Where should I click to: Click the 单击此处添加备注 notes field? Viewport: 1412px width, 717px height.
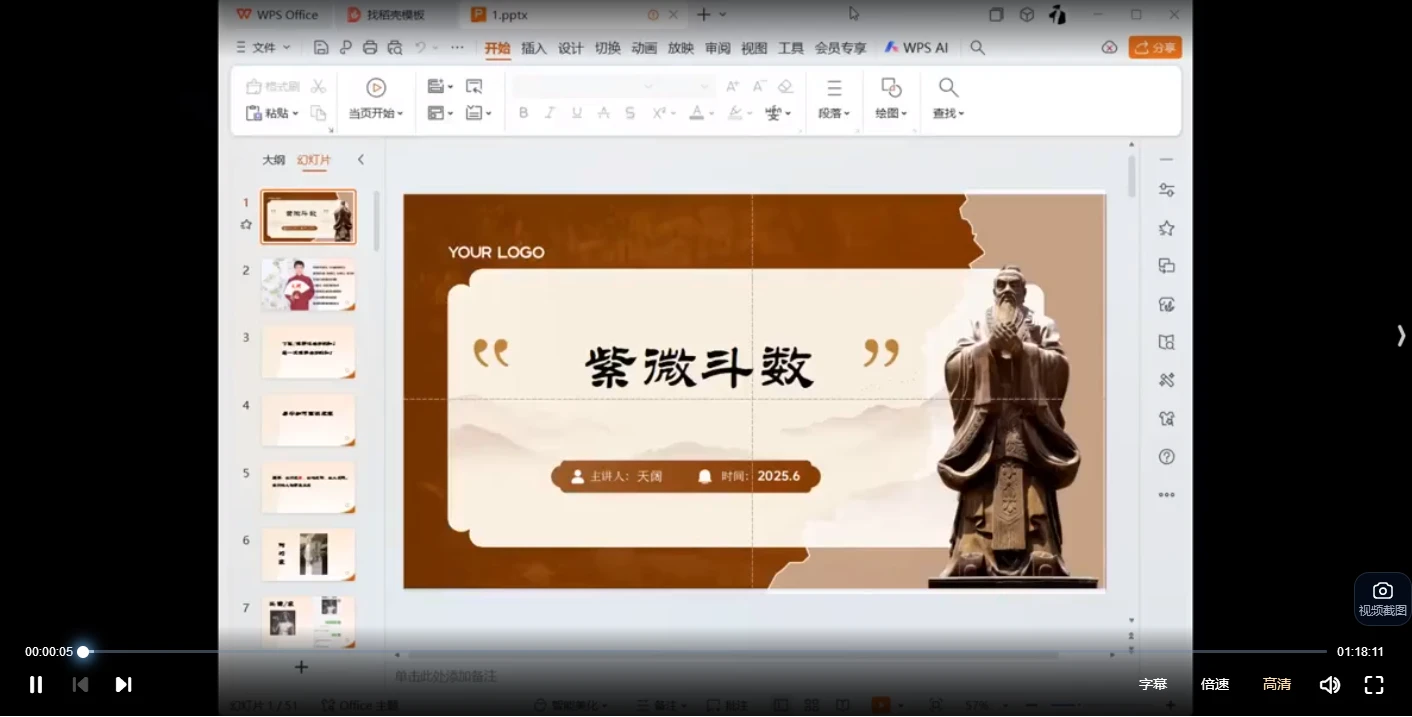pos(445,677)
